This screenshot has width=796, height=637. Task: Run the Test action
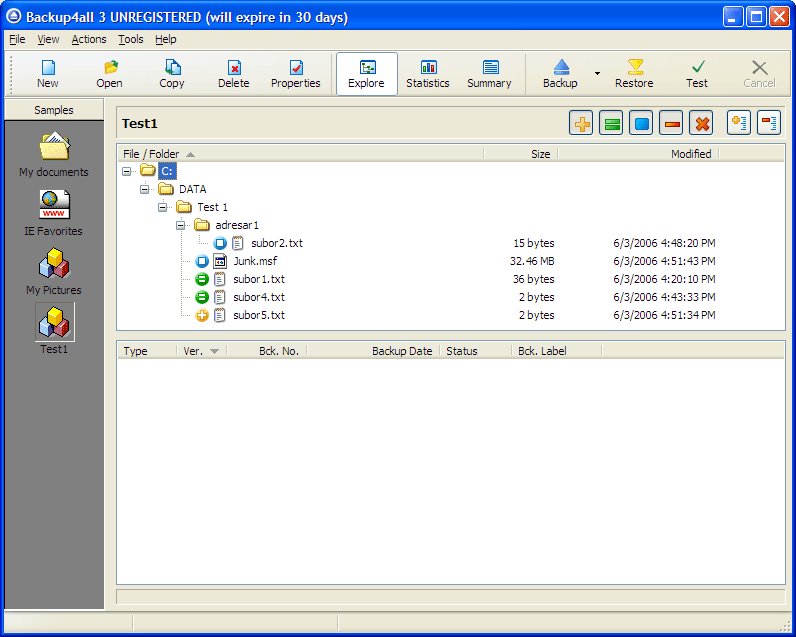point(697,74)
